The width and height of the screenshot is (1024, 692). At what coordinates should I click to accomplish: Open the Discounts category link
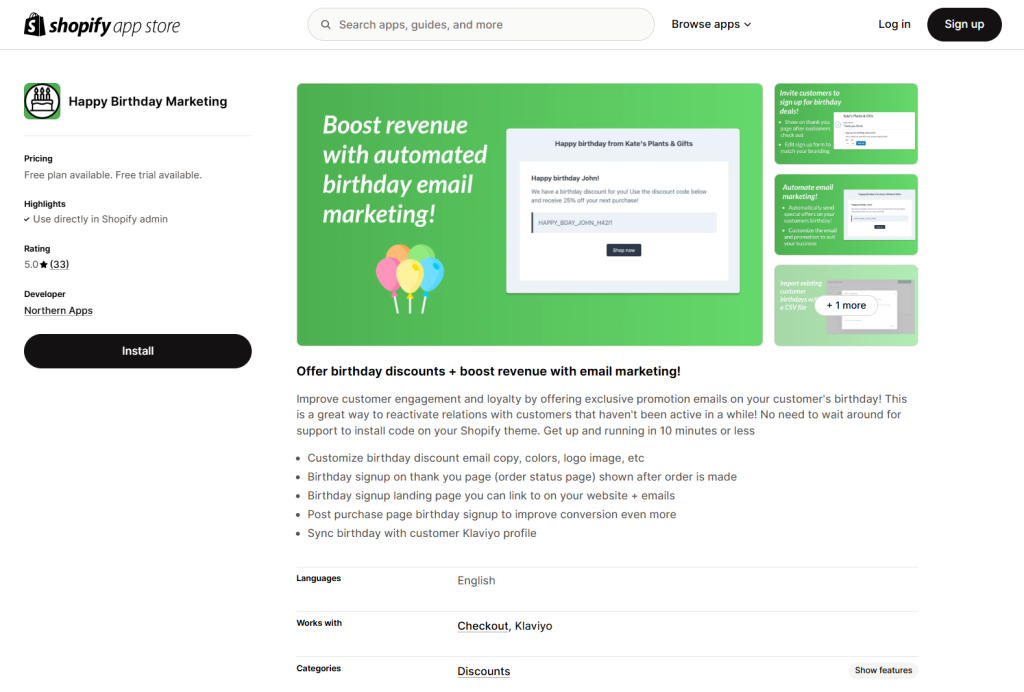pos(484,671)
